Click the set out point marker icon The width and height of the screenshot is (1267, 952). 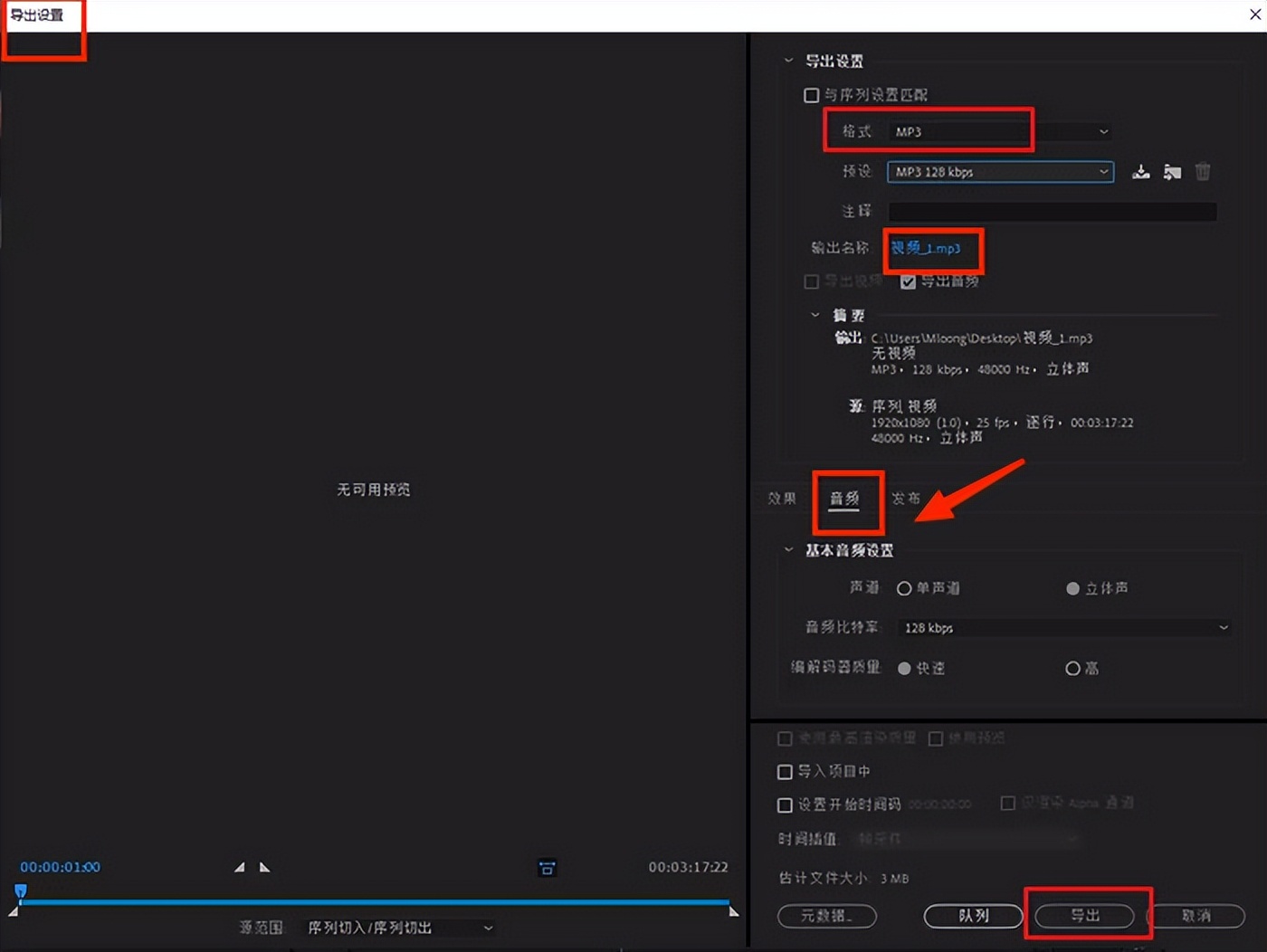264,867
